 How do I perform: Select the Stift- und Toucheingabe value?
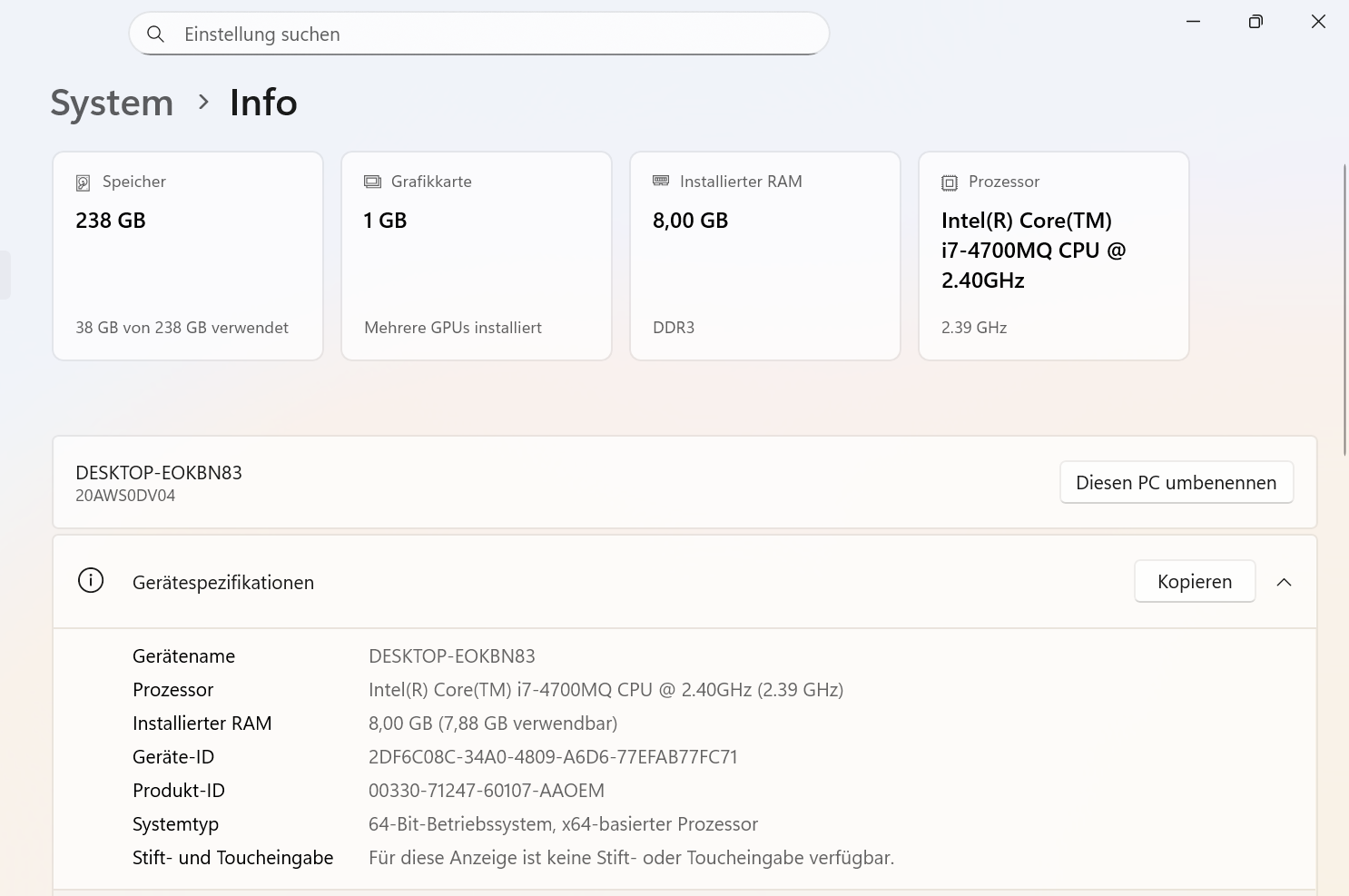[x=632, y=858]
